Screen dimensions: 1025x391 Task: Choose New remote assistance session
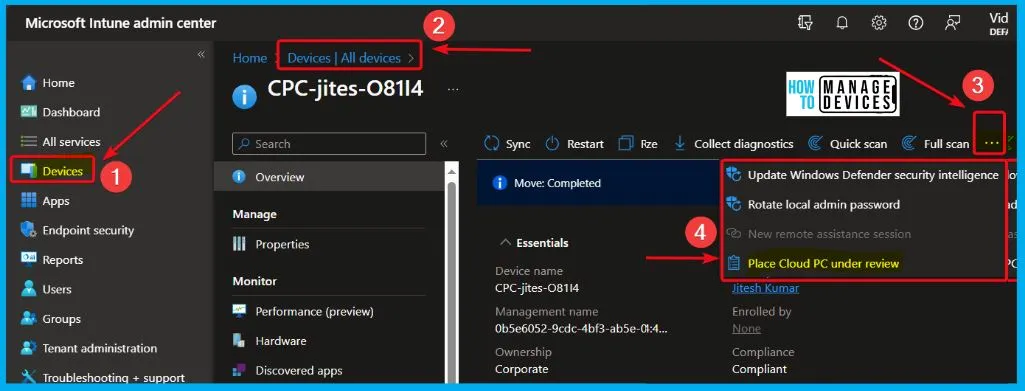click(819, 234)
